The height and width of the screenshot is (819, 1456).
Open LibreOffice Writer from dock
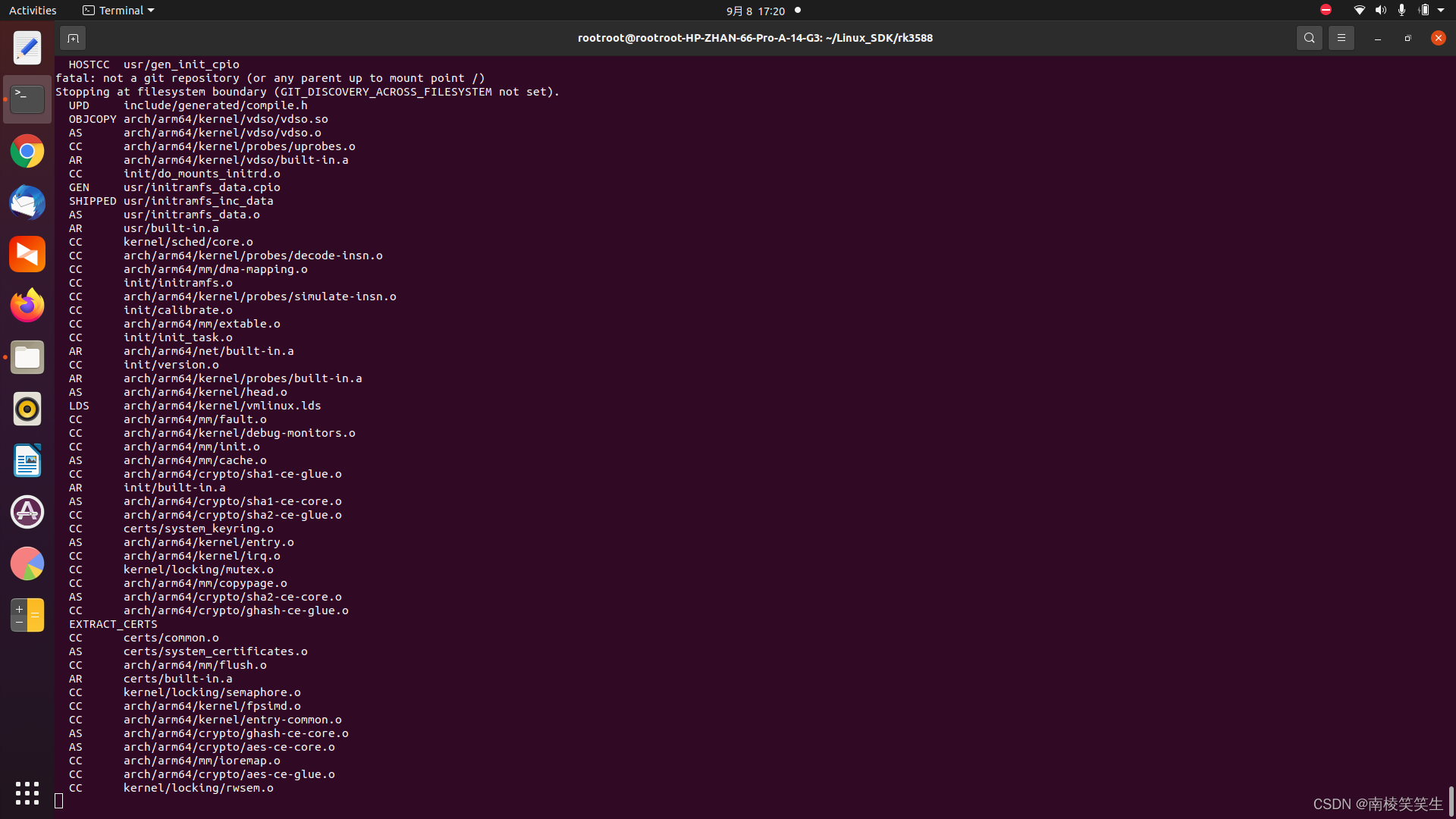tap(27, 460)
